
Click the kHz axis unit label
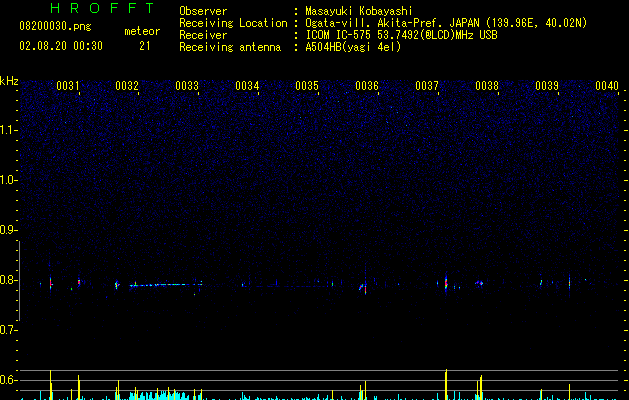click(9, 81)
